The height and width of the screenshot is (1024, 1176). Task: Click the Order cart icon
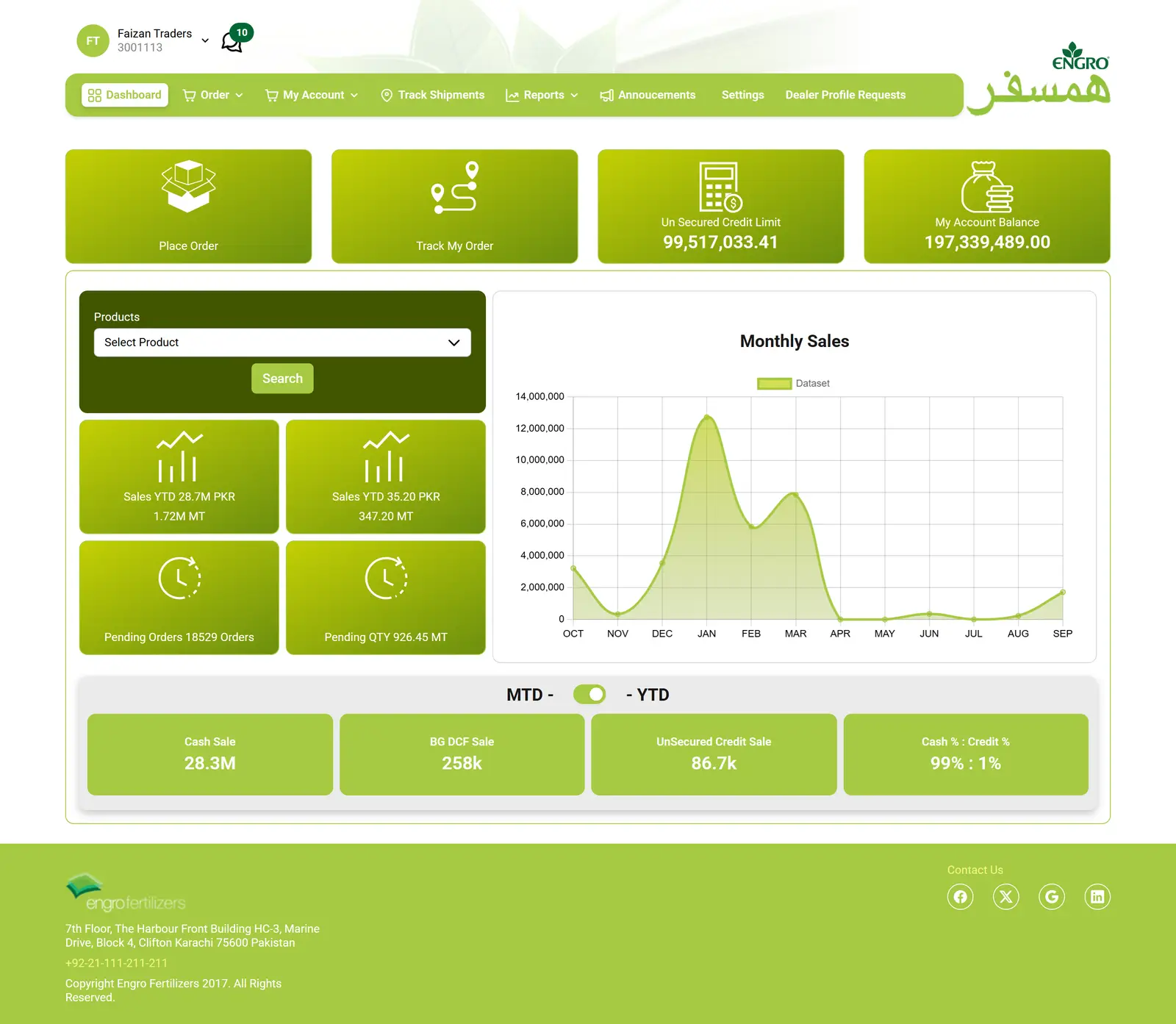click(189, 96)
